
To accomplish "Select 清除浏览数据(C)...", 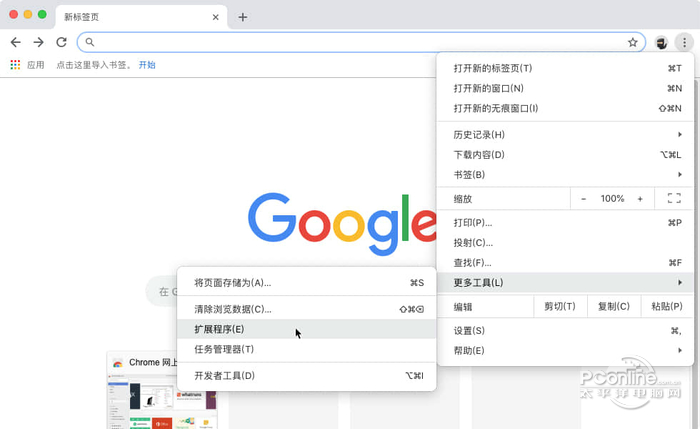I will tap(307, 309).
